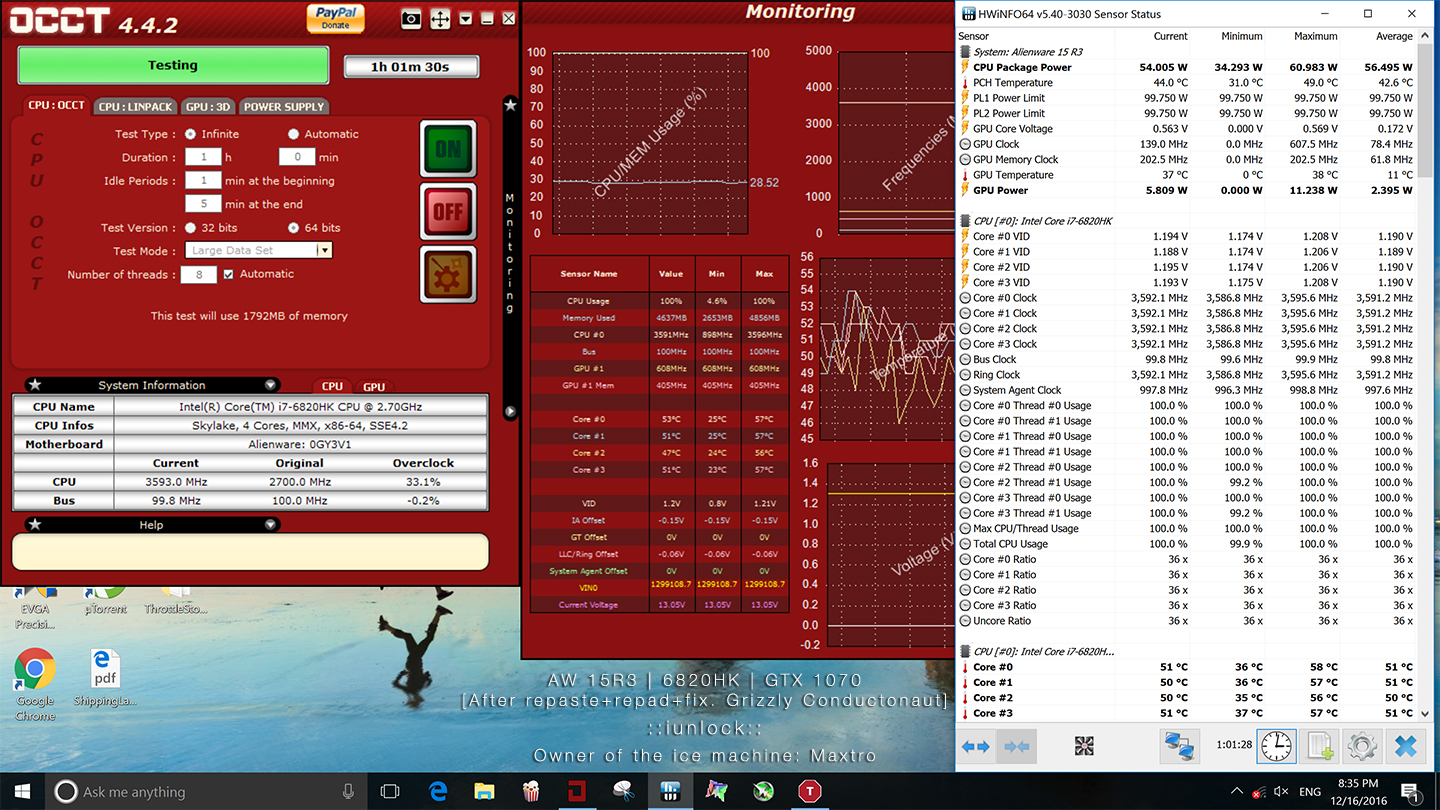Viewport: 1440px width, 810px height.
Task: Show hidden system tray icons
Action: tap(1238, 791)
